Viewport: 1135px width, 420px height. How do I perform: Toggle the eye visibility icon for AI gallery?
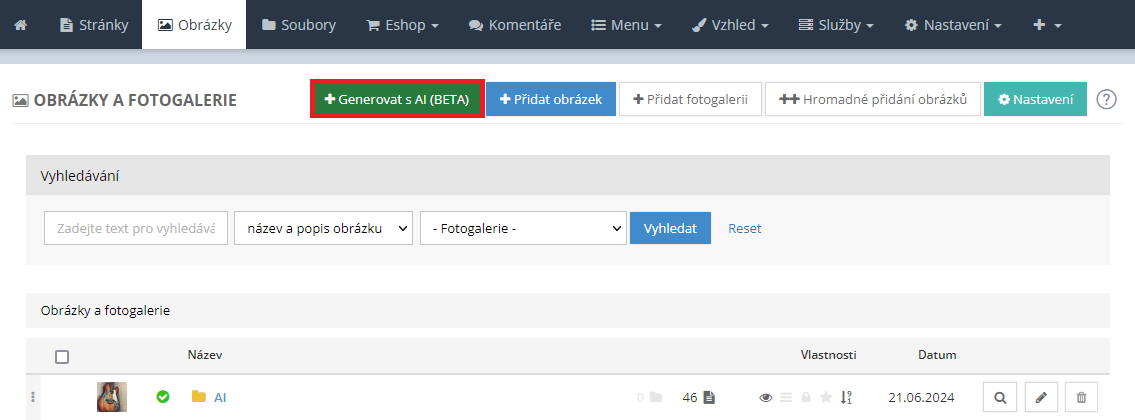pyautogui.click(x=766, y=397)
